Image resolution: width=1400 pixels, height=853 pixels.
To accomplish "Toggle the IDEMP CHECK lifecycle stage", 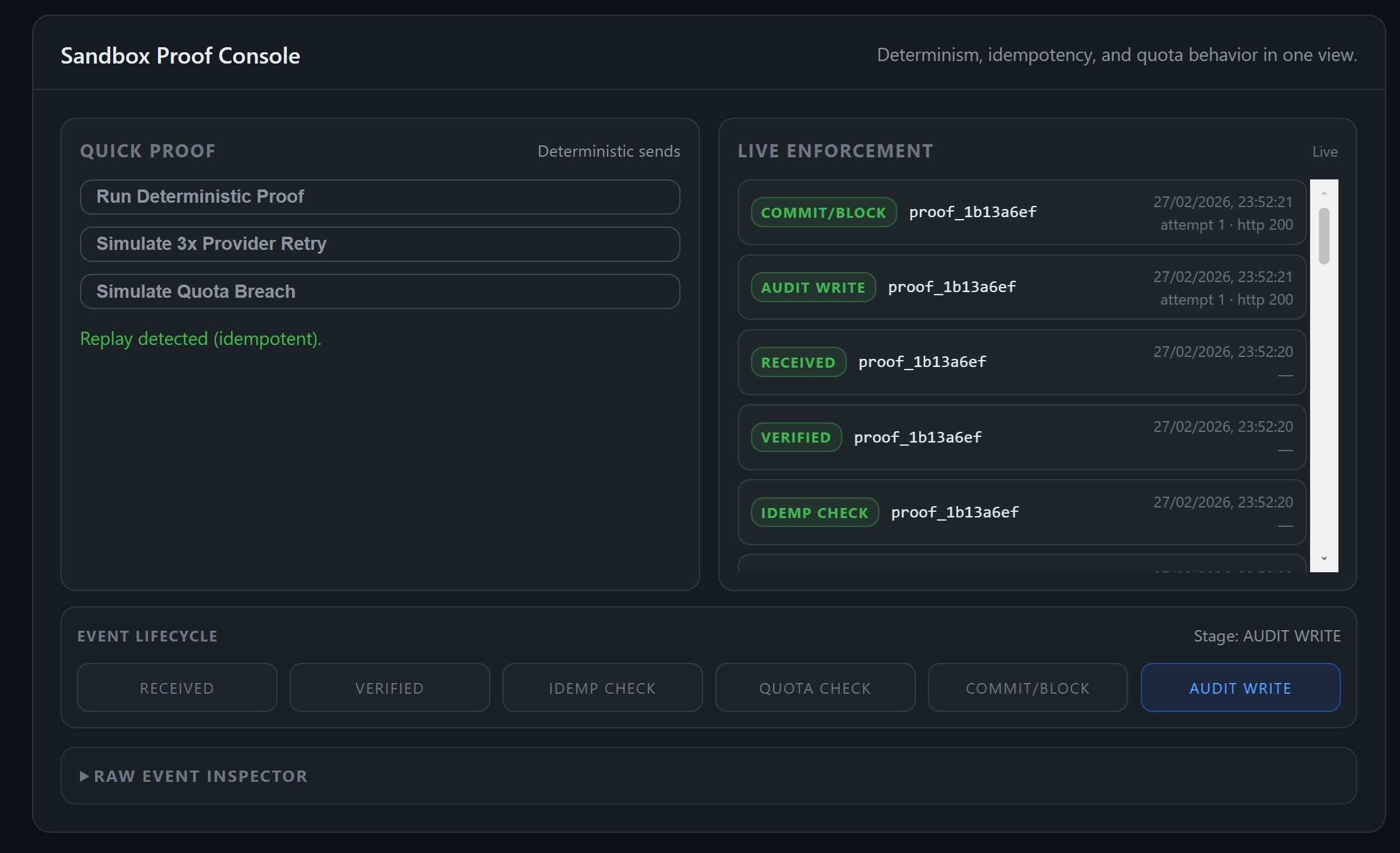I will point(602,687).
